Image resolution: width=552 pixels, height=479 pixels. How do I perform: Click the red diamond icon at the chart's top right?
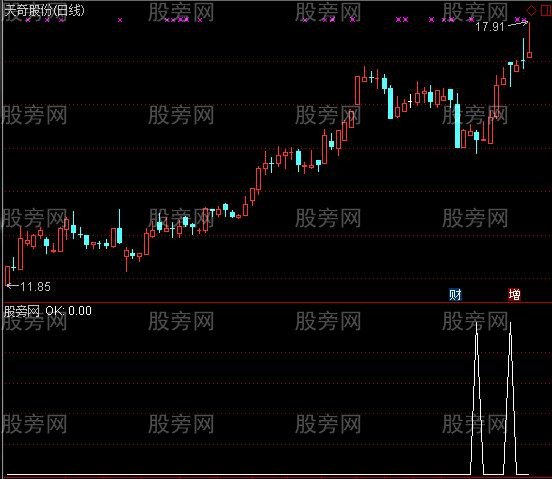click(532, 10)
